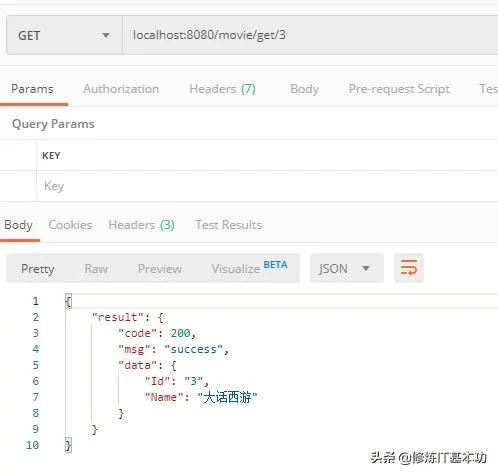Open the response Cookies tab
This screenshot has height=475, width=498.
(70, 225)
